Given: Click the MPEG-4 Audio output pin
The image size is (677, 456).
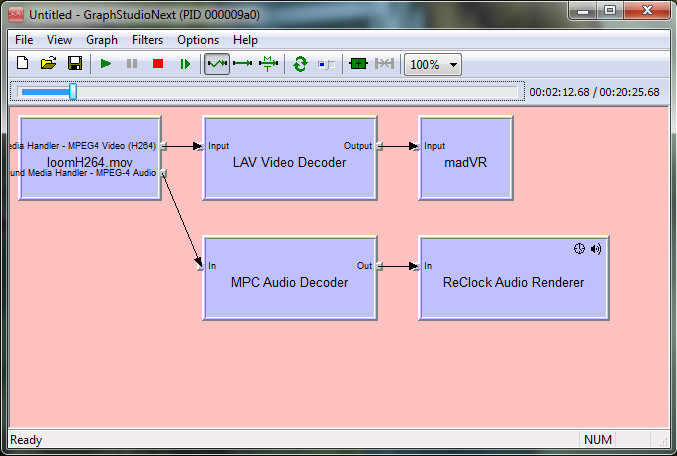Looking at the screenshot, I should (x=164, y=173).
